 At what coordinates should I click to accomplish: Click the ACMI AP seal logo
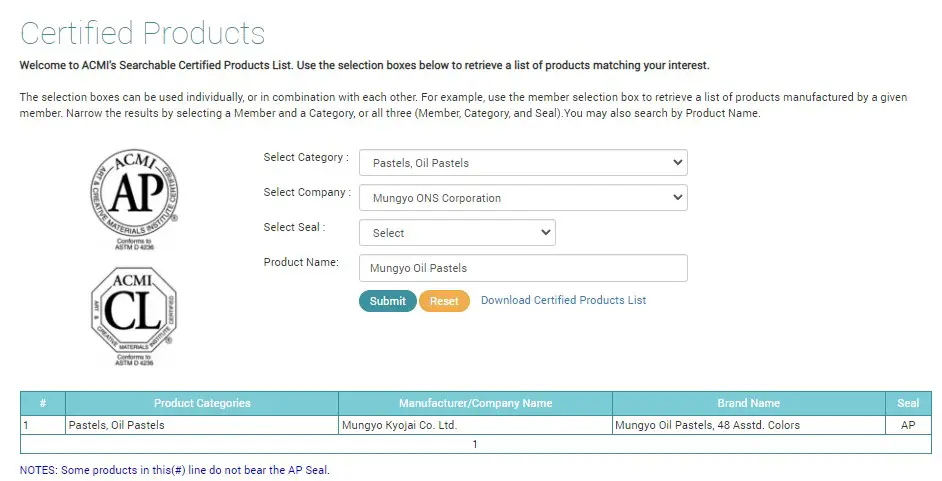click(135, 199)
